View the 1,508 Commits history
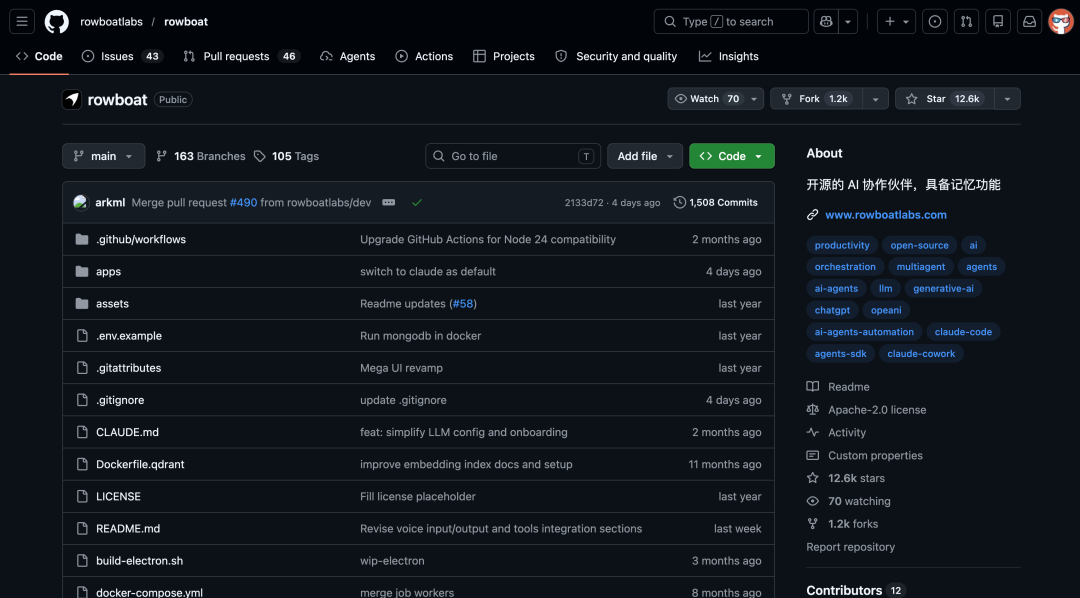 (x=715, y=203)
